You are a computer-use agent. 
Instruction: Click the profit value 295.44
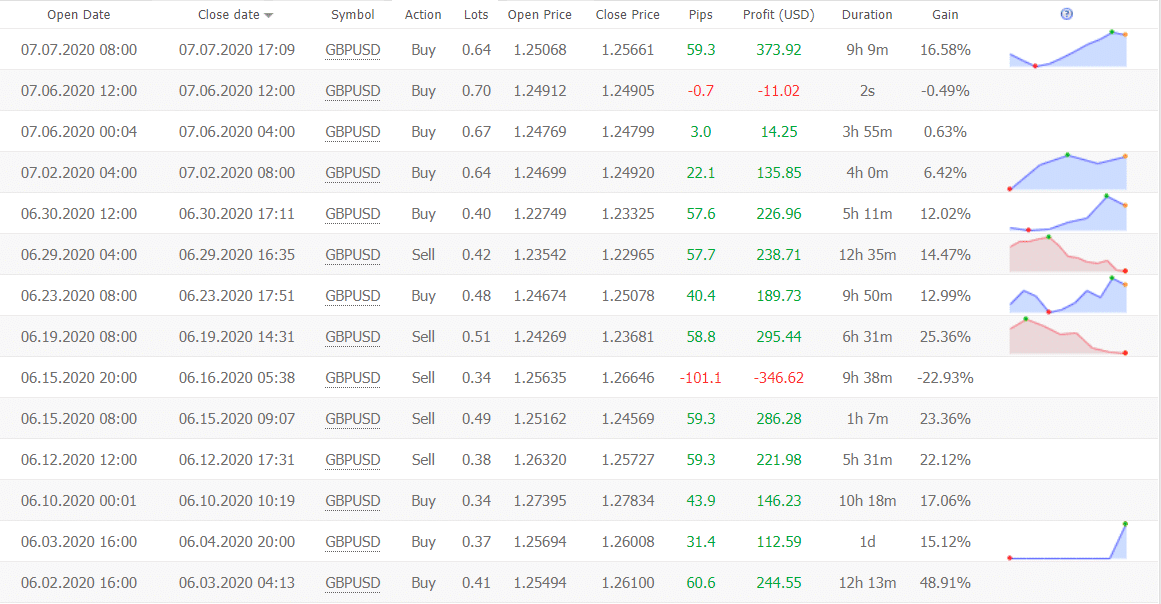coord(779,337)
